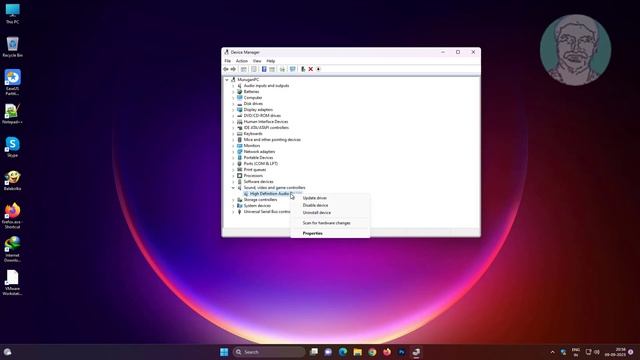
Task: Expand the Batteries node
Action: tap(233, 92)
